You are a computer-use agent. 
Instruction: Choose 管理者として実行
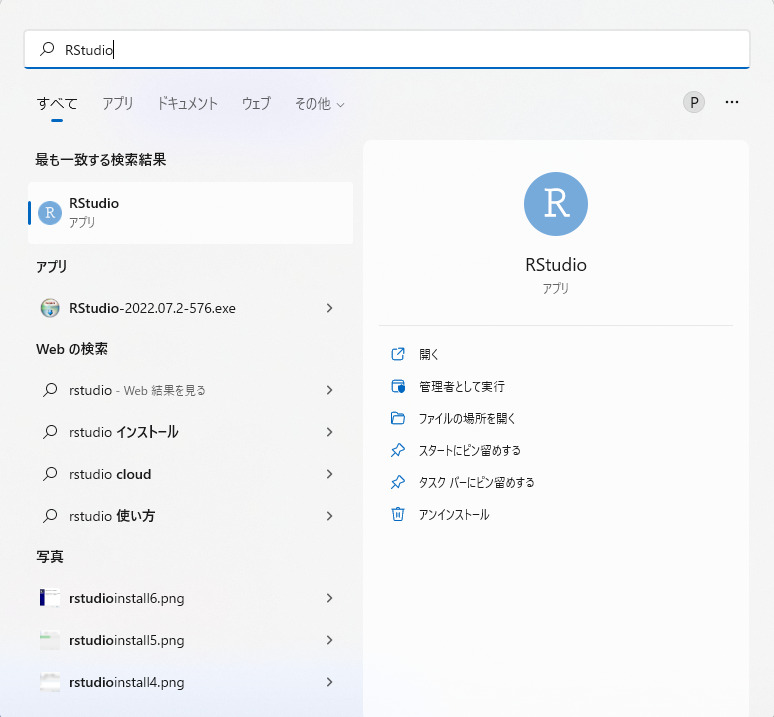(x=462, y=386)
